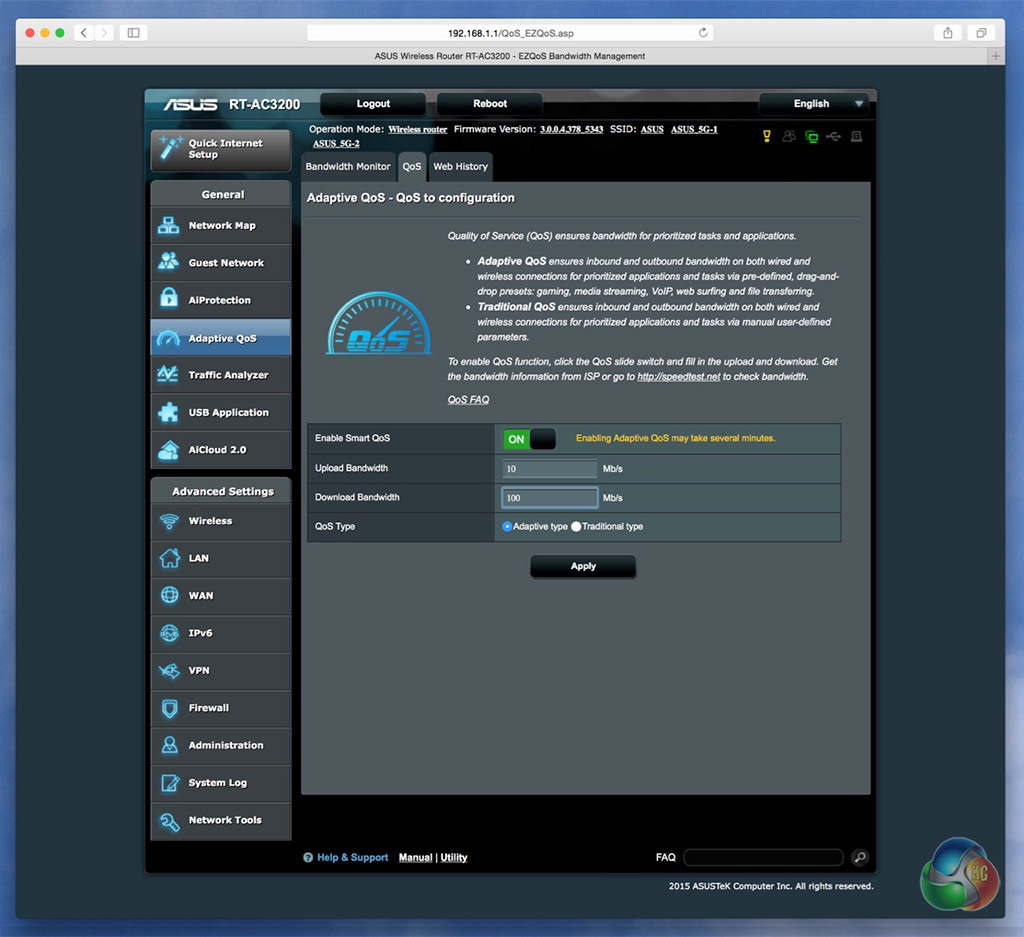Click the ASUS_5G-1 SSID link
Viewport: 1024px width, 937px height.
pos(694,129)
